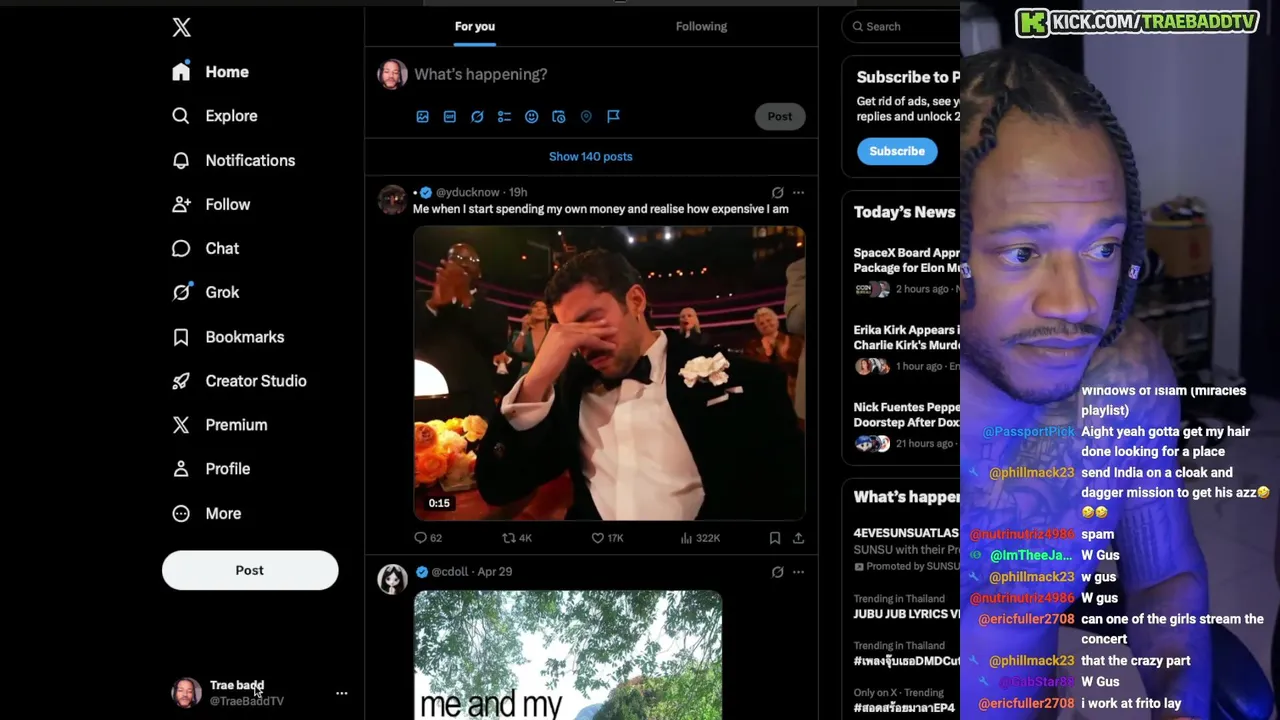Image resolution: width=1280 pixels, height=720 pixels.
Task: Open Explore in the sidebar
Action: (215, 116)
